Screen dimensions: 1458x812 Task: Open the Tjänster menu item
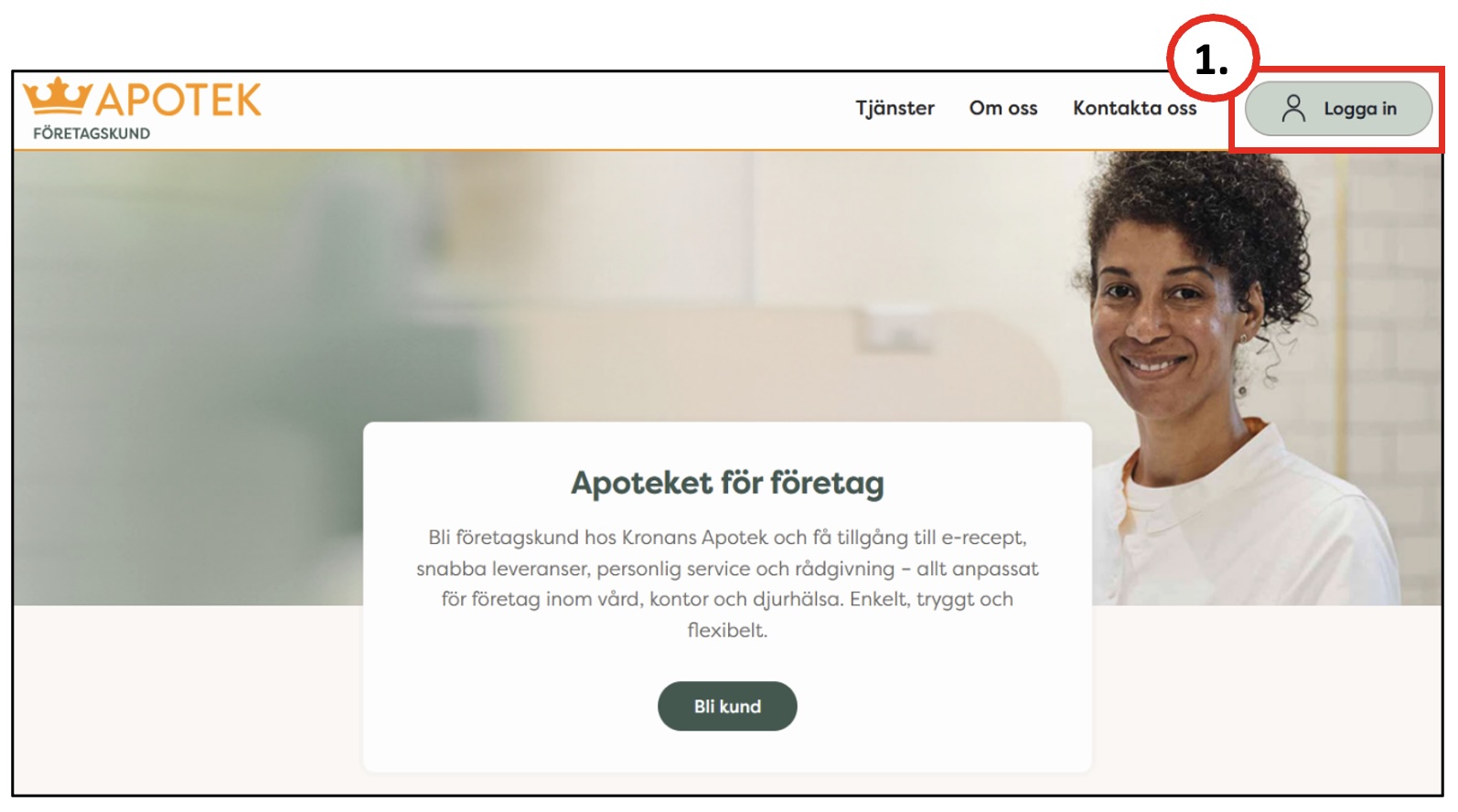pyautogui.click(x=895, y=108)
